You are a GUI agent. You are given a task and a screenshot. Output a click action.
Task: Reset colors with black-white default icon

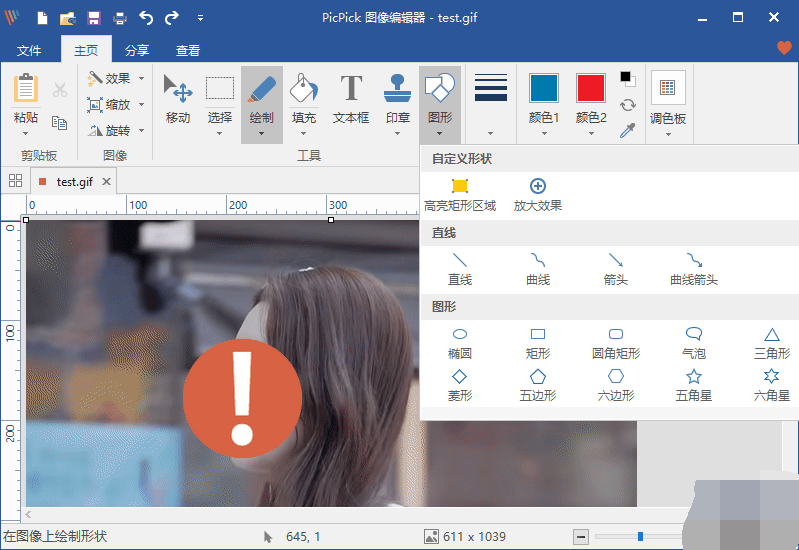[627, 78]
